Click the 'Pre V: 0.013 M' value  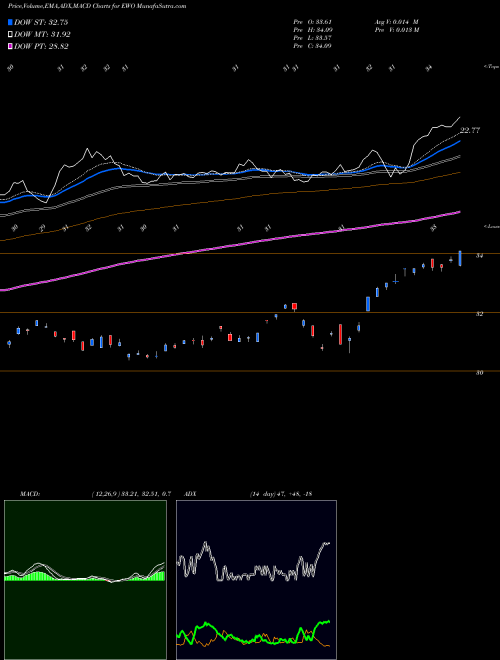click(x=396, y=30)
